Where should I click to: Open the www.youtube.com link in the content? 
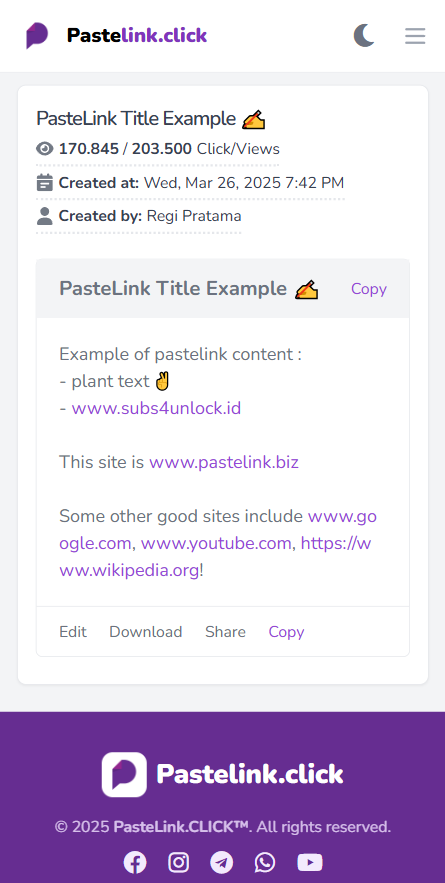pyautogui.click(x=216, y=543)
